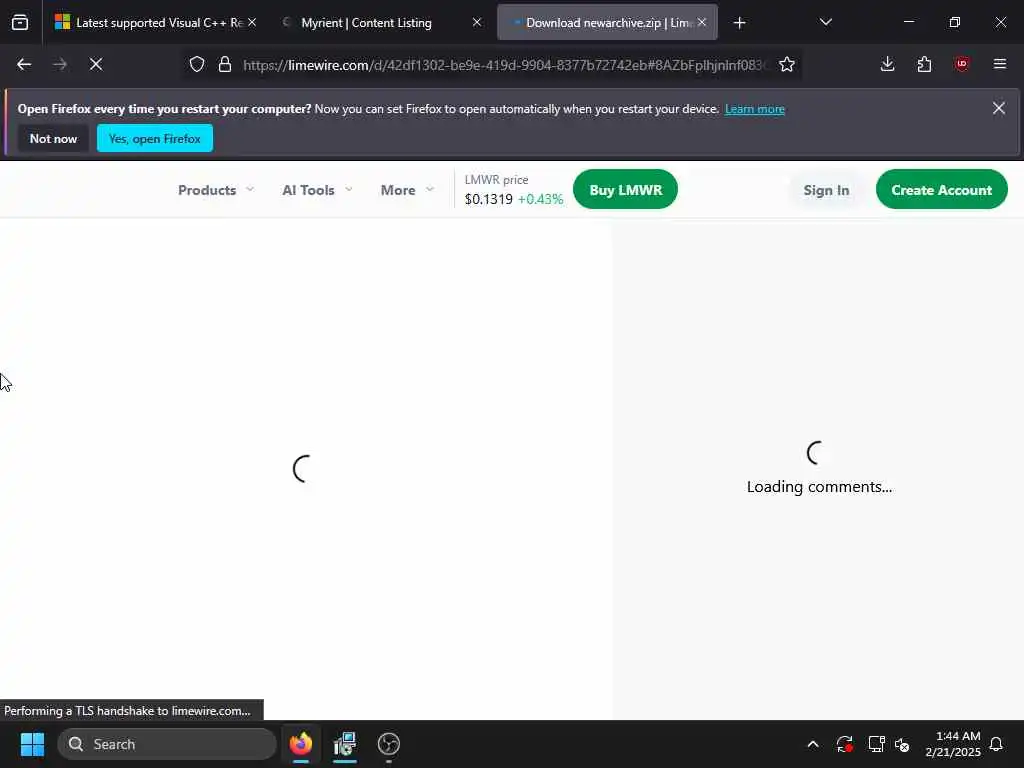Choose Not now in notification
This screenshot has width=1024, height=768.
(53, 138)
